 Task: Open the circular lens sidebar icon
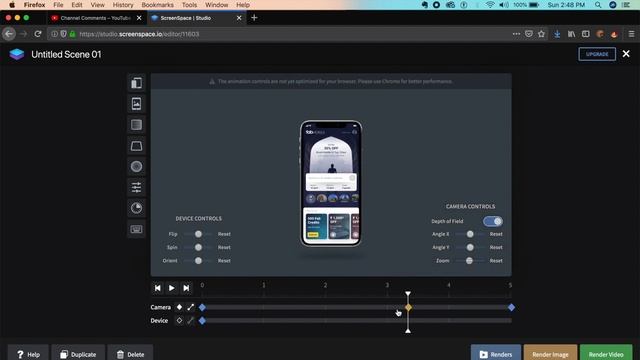136,167
